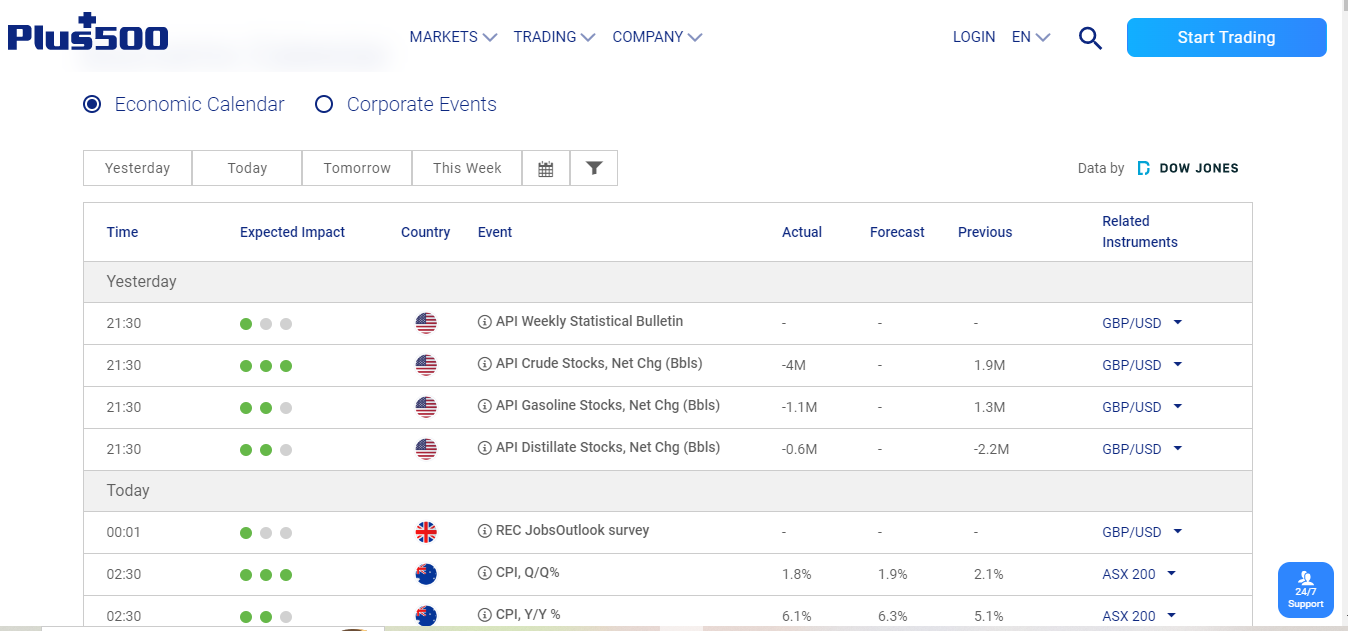Expand the MARKETS menu
The width and height of the screenshot is (1348, 631).
coord(453,37)
